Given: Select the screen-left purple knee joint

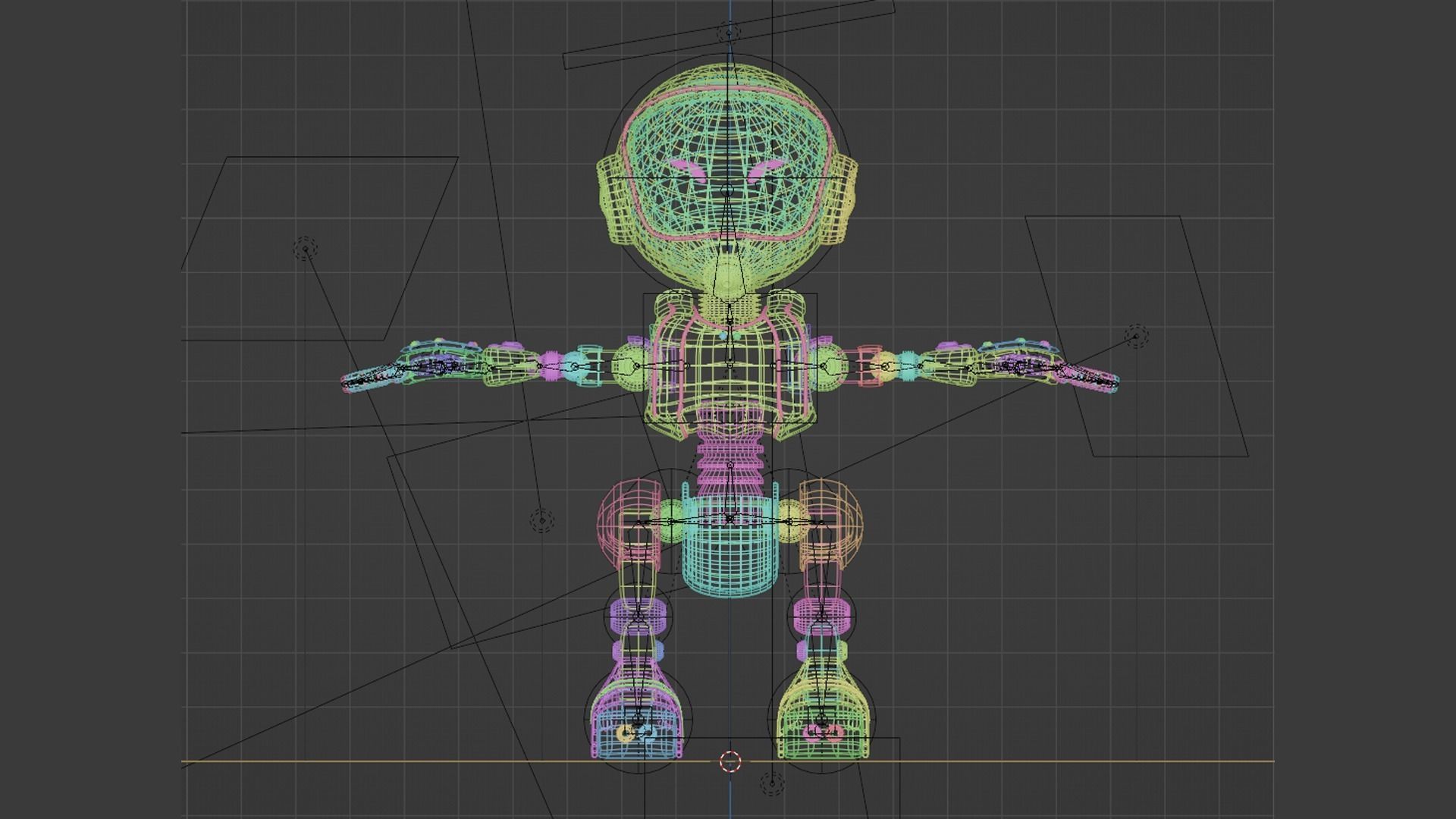Looking at the screenshot, I should (639, 617).
